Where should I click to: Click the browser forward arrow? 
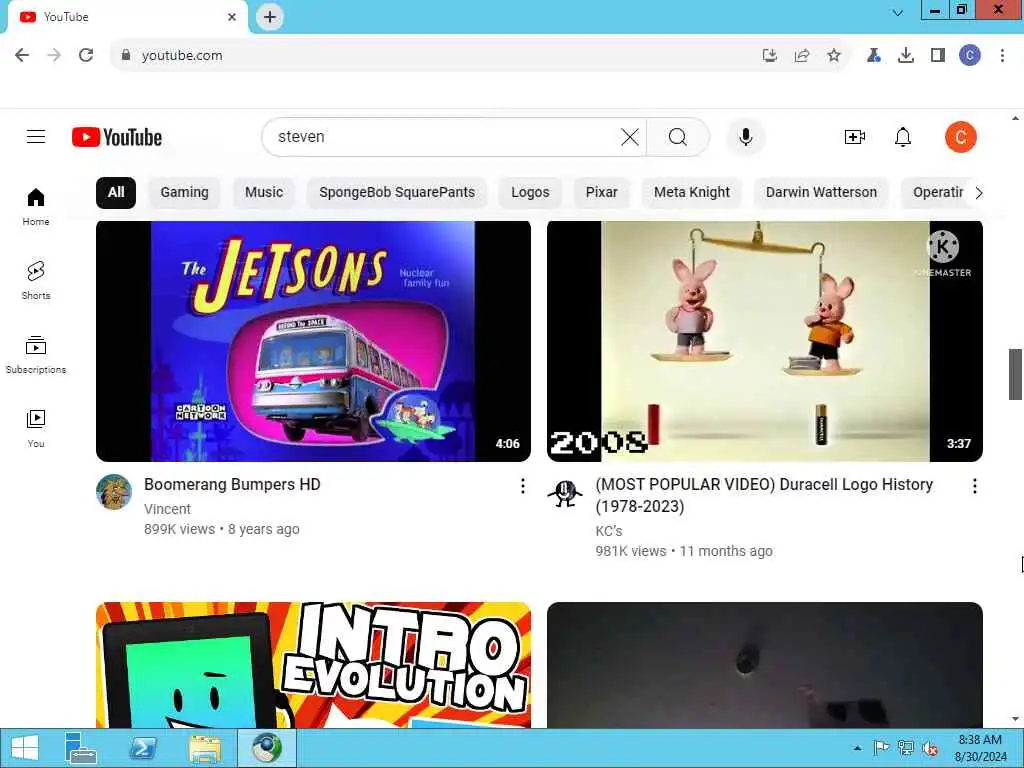pos(54,56)
